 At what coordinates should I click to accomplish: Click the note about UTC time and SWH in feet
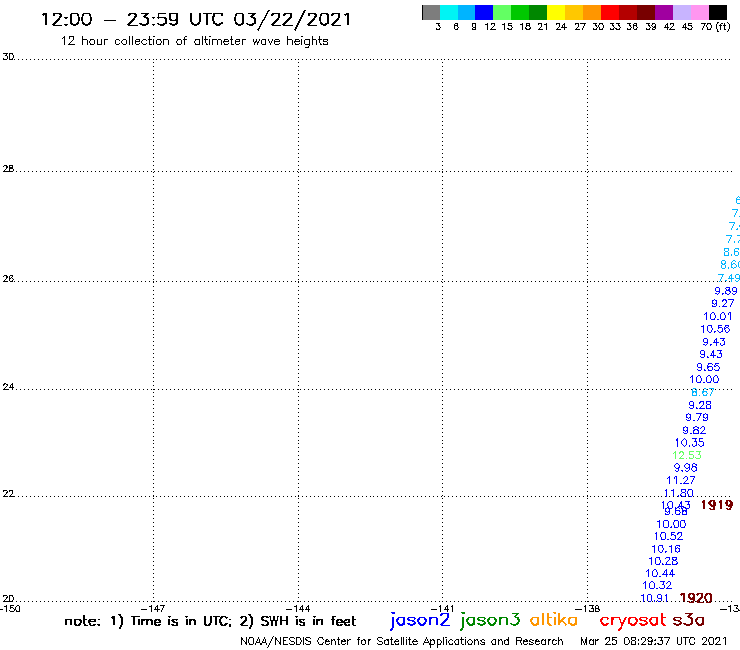(210, 621)
